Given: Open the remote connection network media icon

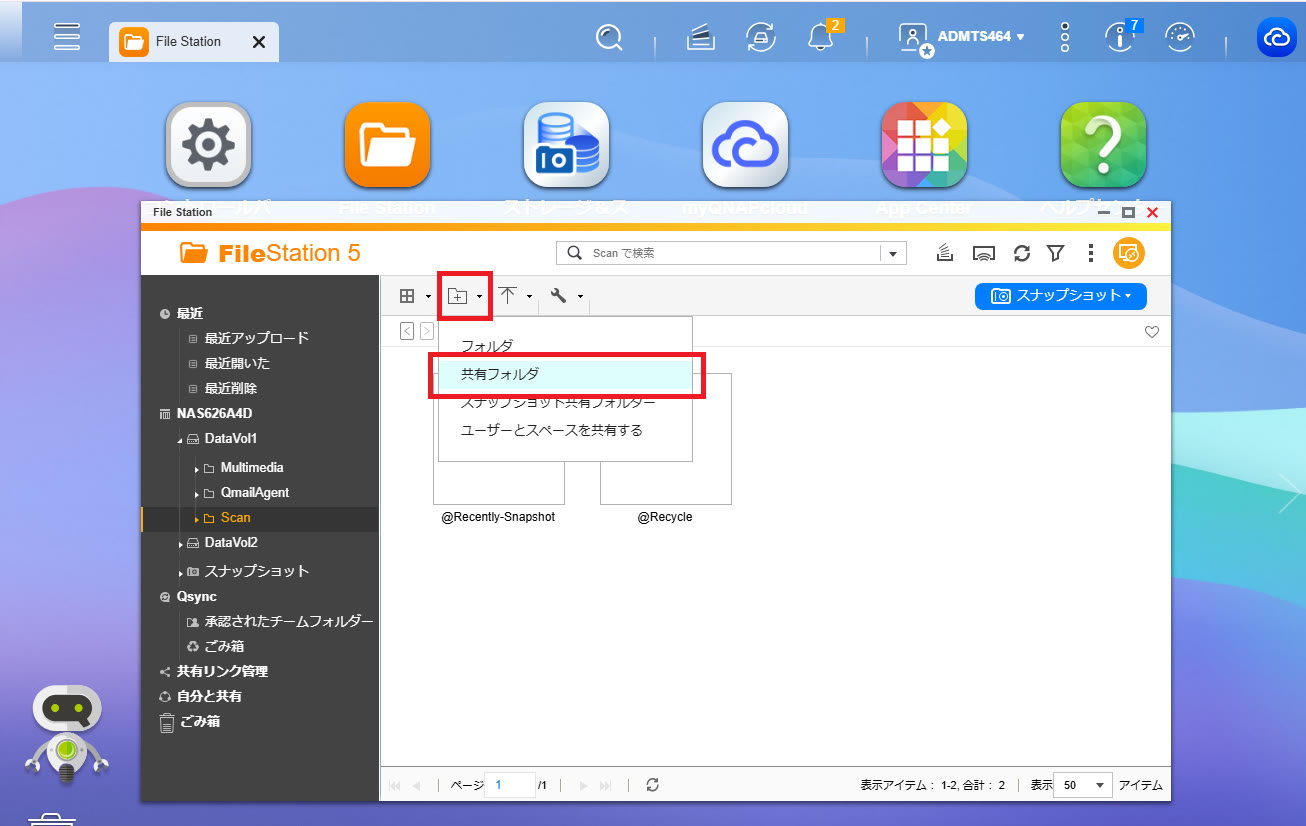Looking at the screenshot, I should point(984,253).
